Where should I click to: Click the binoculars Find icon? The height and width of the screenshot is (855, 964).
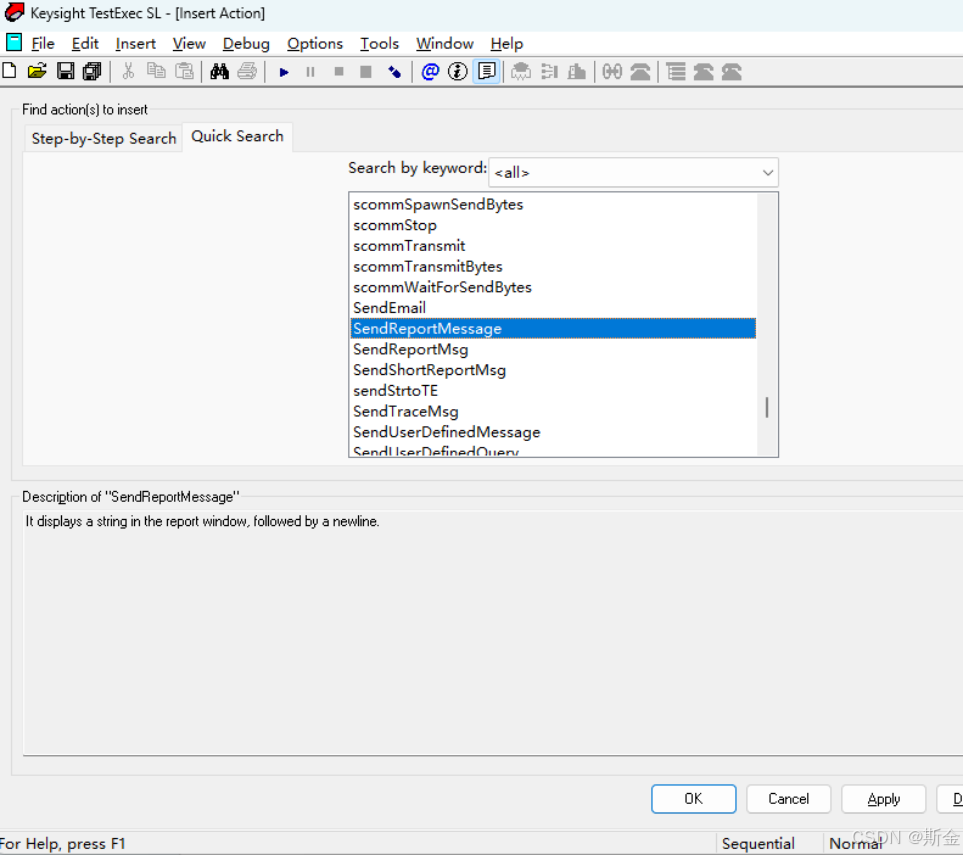click(x=219, y=71)
